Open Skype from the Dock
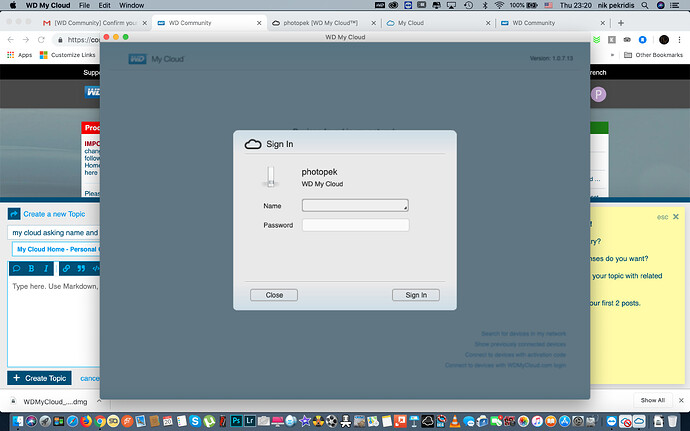The height and width of the screenshot is (431, 690). [195, 421]
